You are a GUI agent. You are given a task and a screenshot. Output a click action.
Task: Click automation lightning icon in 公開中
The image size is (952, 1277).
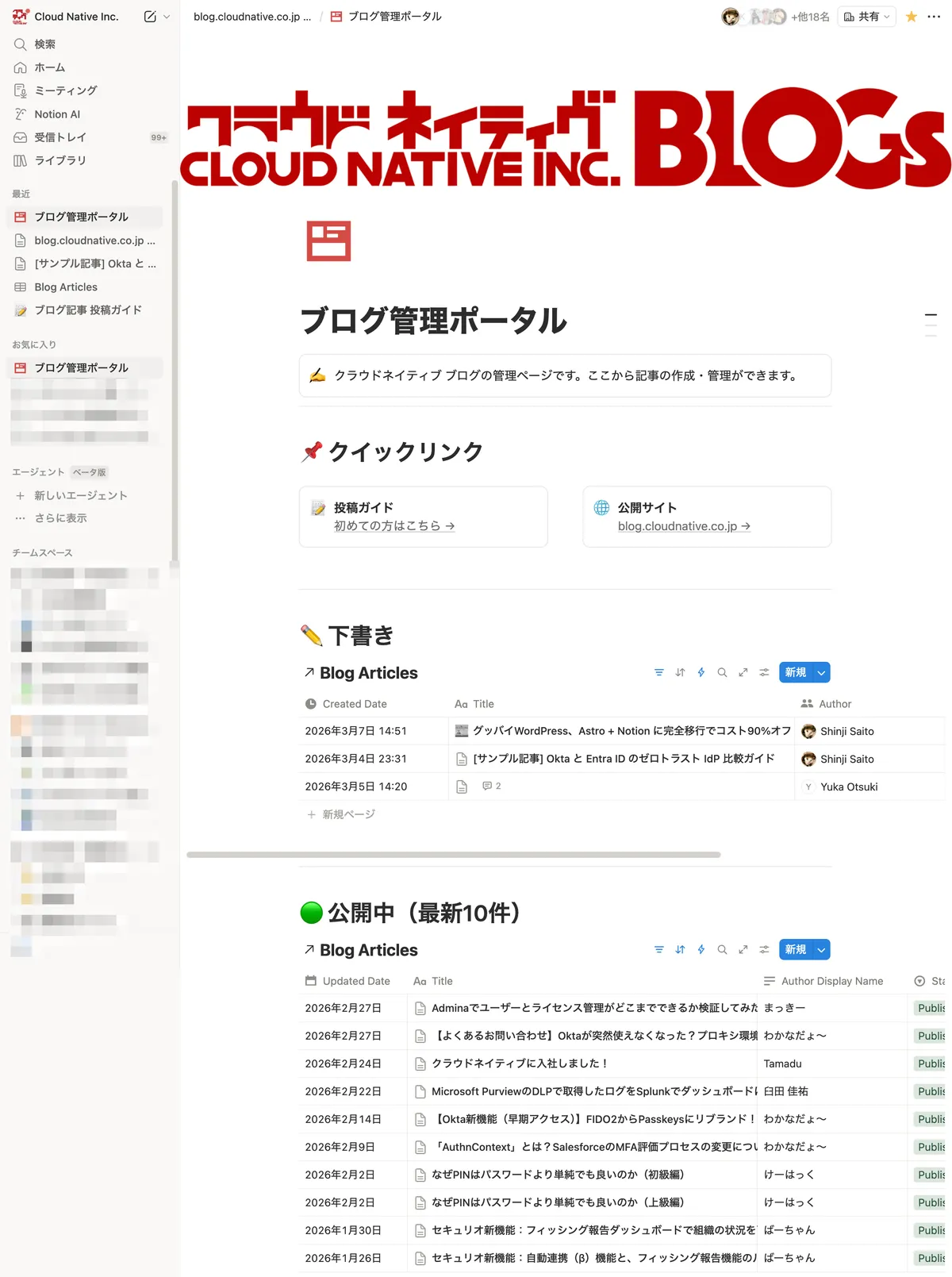tap(701, 949)
